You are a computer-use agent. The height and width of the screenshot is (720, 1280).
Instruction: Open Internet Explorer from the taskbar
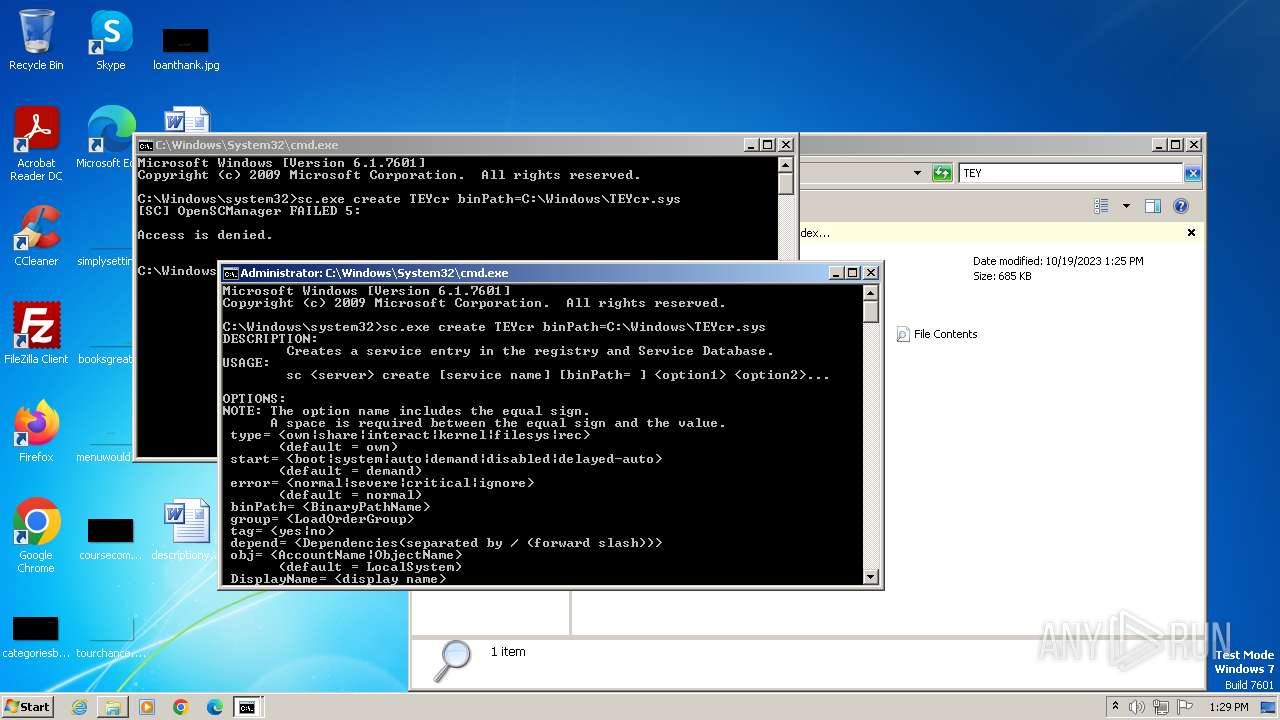point(79,707)
